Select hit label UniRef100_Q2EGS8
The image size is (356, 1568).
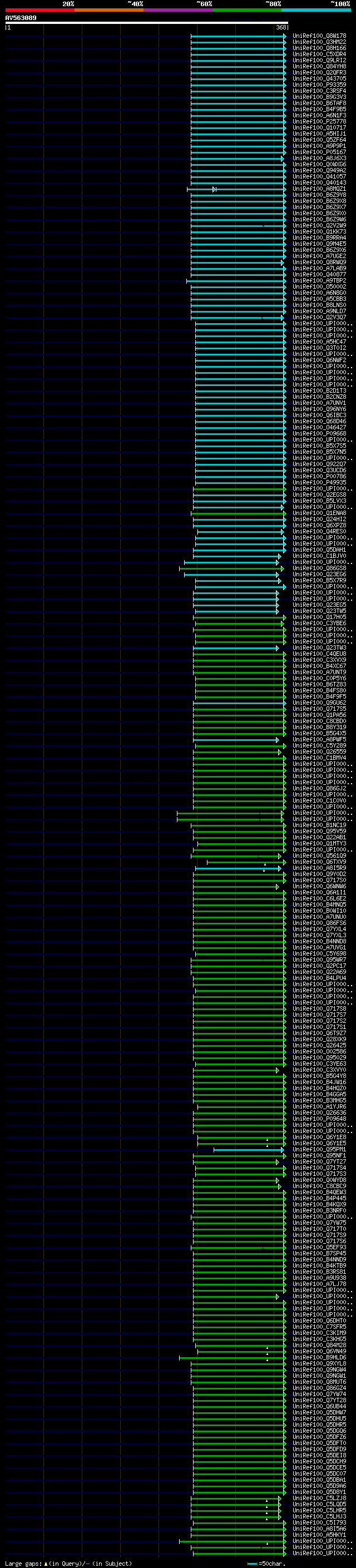point(319,494)
